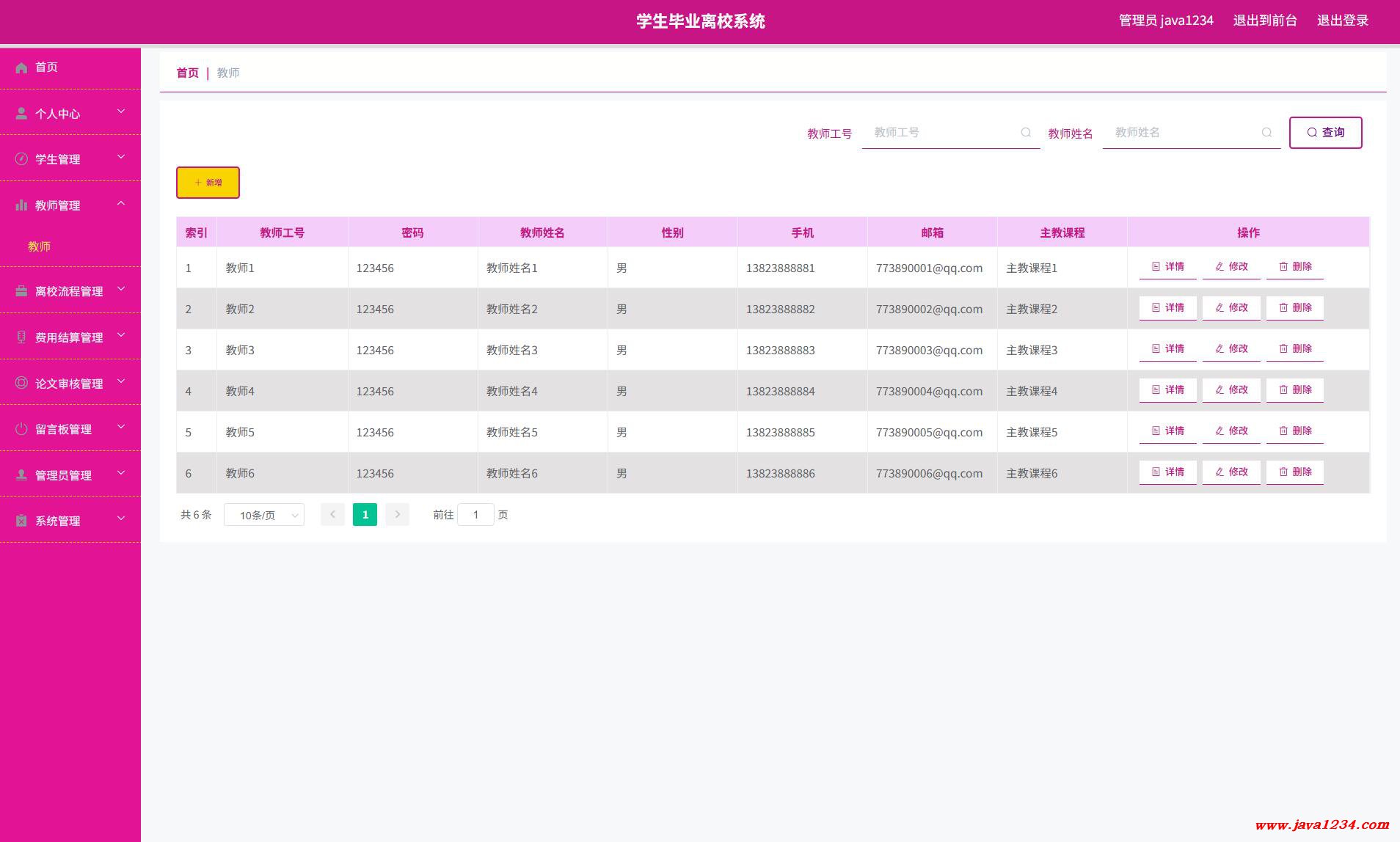This screenshot has width=1400, height=842.
Task: Click the 留言板管理 power icon
Action: tap(21, 429)
